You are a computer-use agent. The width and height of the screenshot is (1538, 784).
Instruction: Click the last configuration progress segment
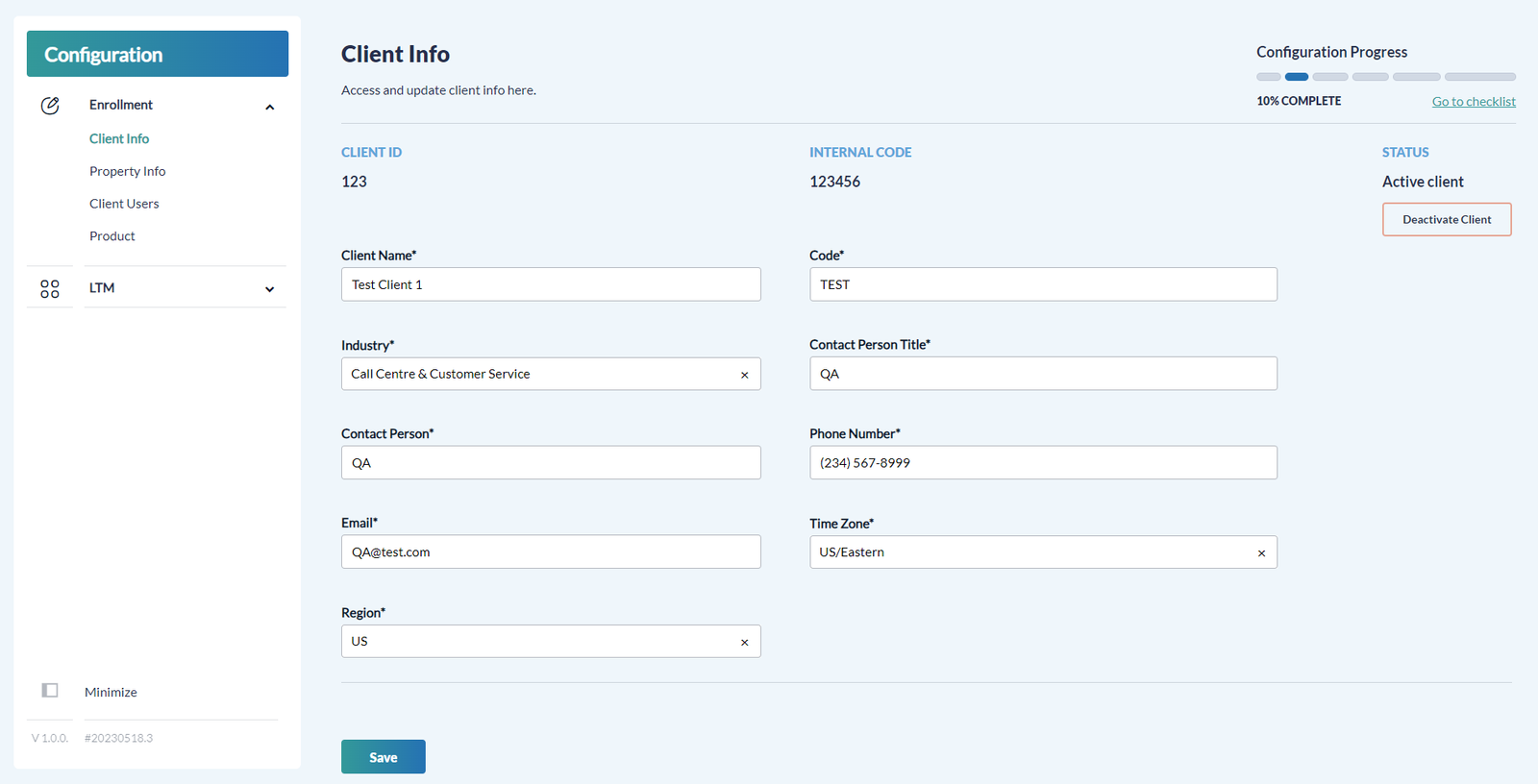tap(1480, 77)
